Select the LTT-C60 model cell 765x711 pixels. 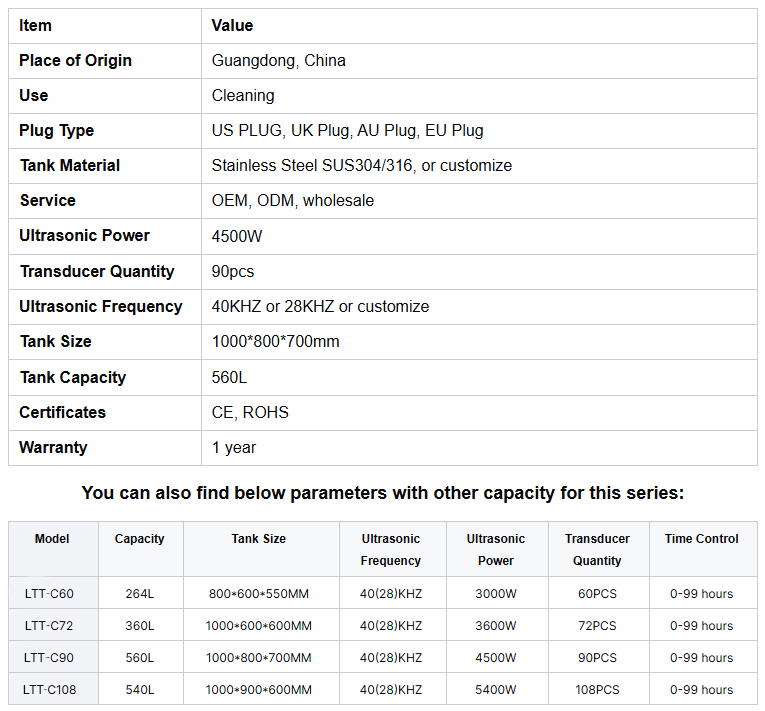click(x=49, y=594)
